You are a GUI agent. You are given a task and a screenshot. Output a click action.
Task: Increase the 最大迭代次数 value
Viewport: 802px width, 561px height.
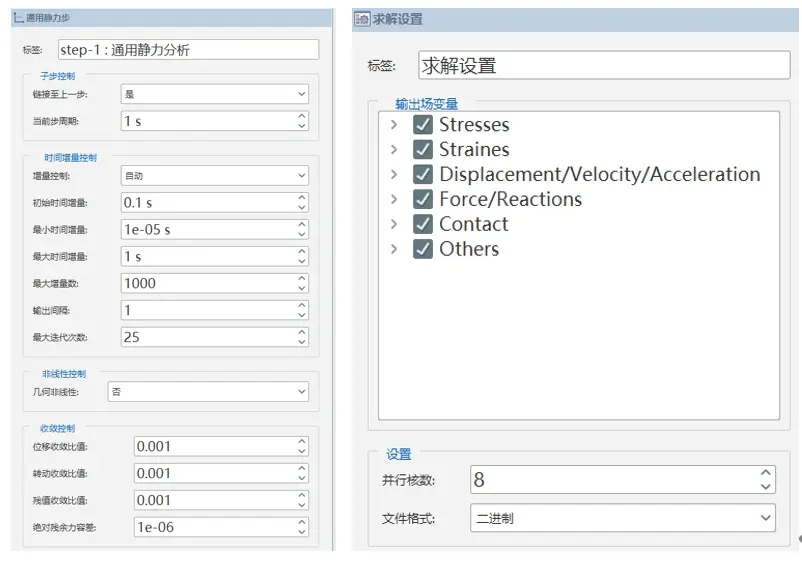[302, 332]
